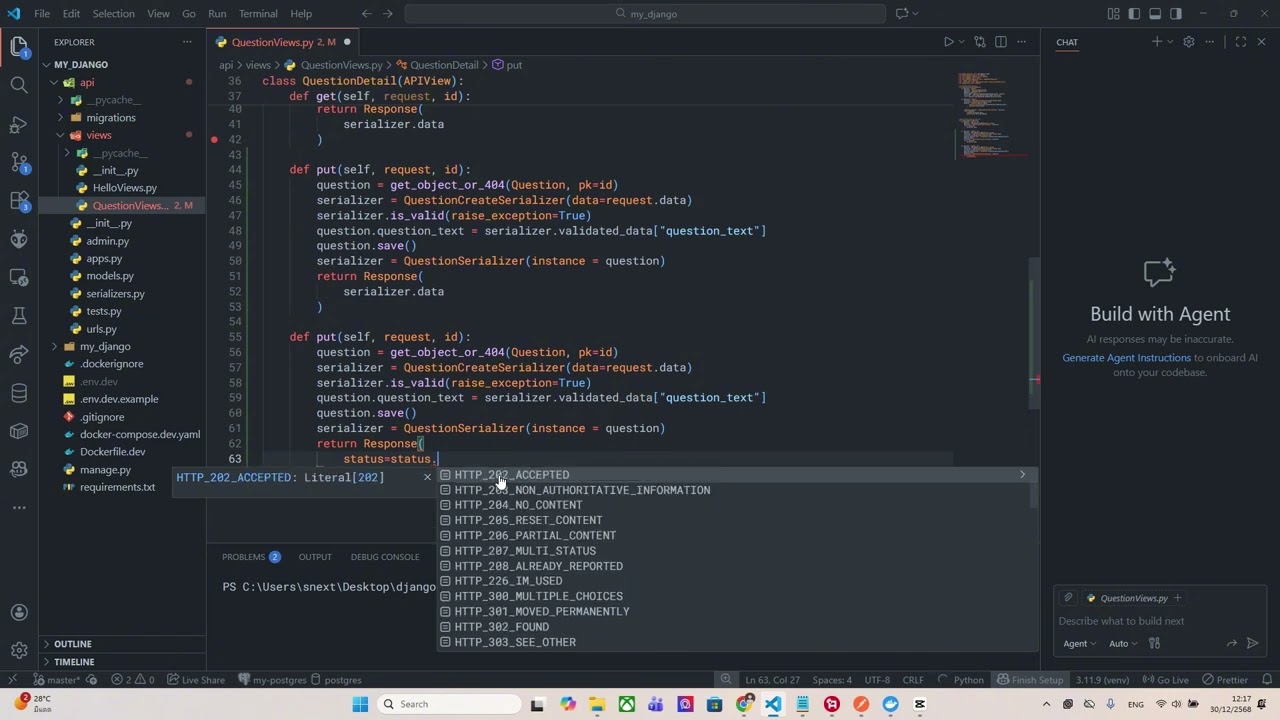Open the Source Control view
The image size is (1280, 720).
19,162
